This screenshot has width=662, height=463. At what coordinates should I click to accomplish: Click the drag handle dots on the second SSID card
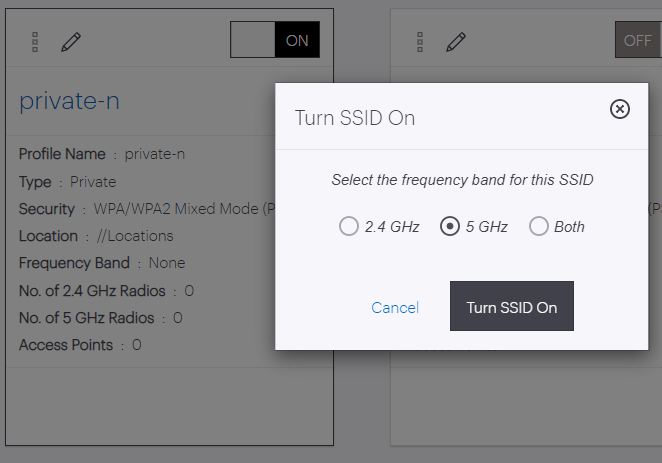tap(420, 42)
